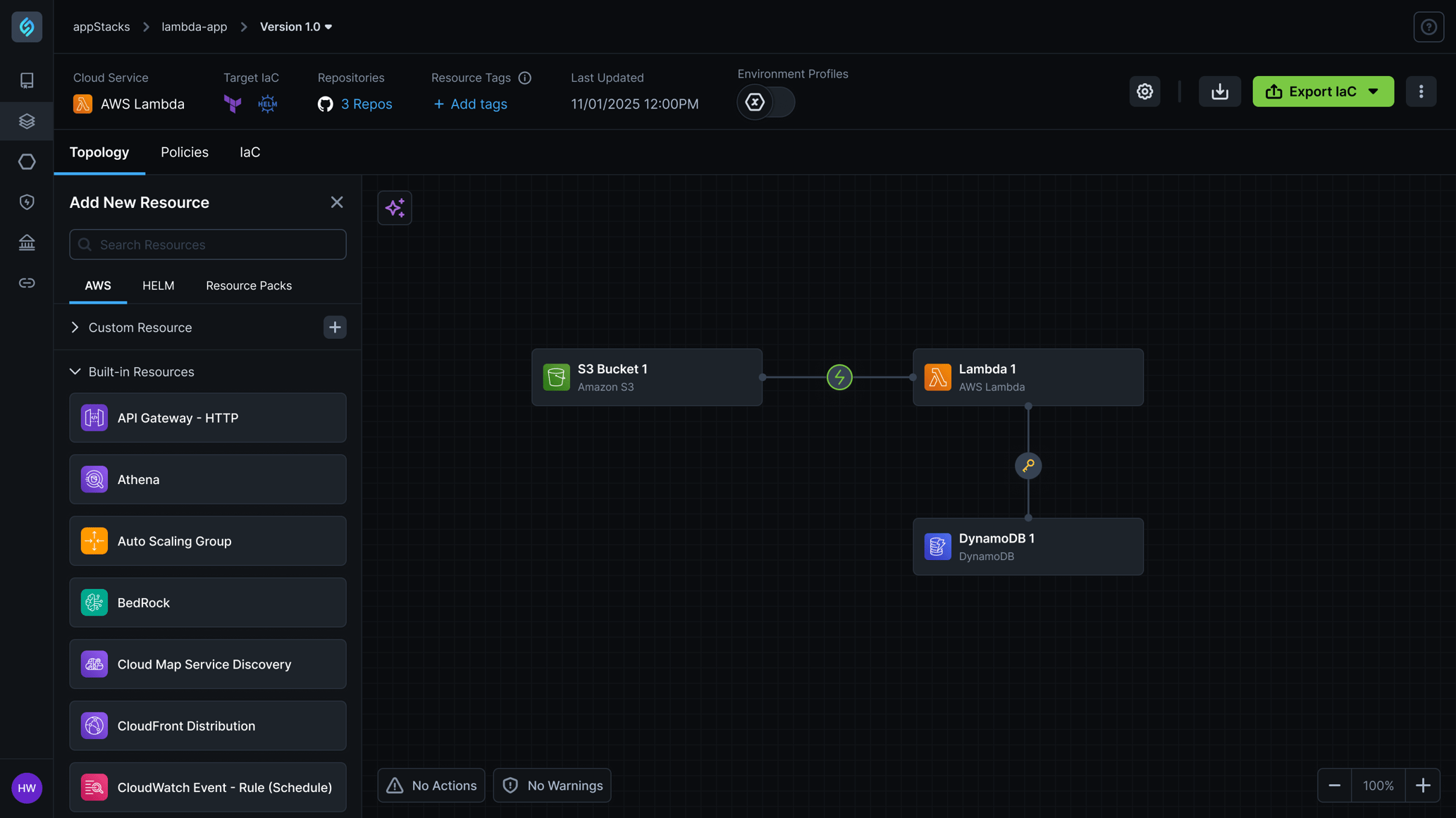
Task: Switch to the Topology tab
Action: (x=99, y=152)
